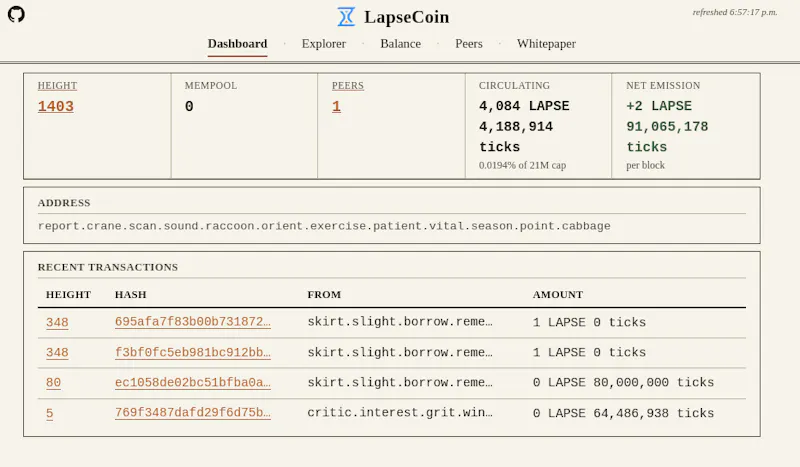The image size is (800, 467).
Task: Open block 348 in the 695afa7f row
Action: pos(57,322)
